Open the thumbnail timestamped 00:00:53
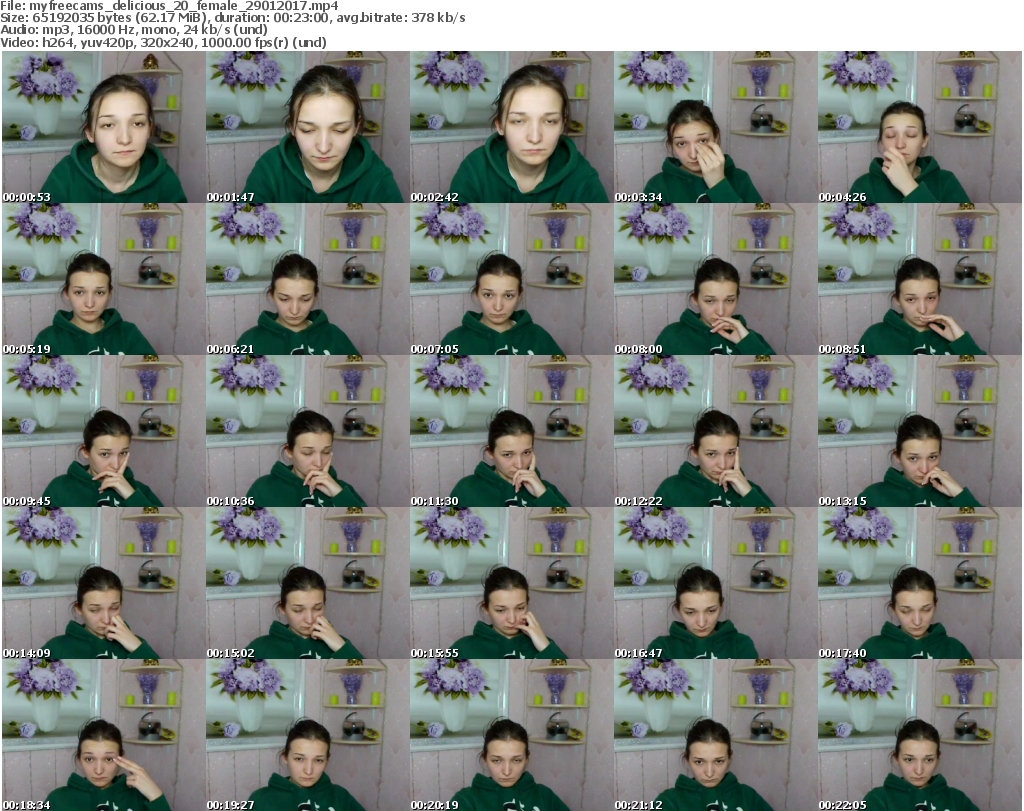This screenshot has height=811, width=1024. point(103,128)
